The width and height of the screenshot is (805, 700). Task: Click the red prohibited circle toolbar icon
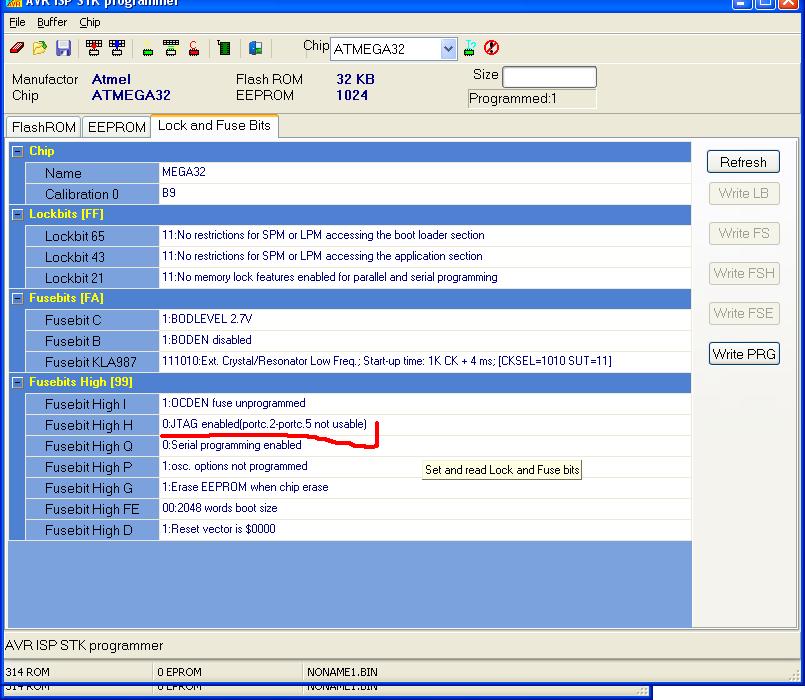tap(491, 48)
